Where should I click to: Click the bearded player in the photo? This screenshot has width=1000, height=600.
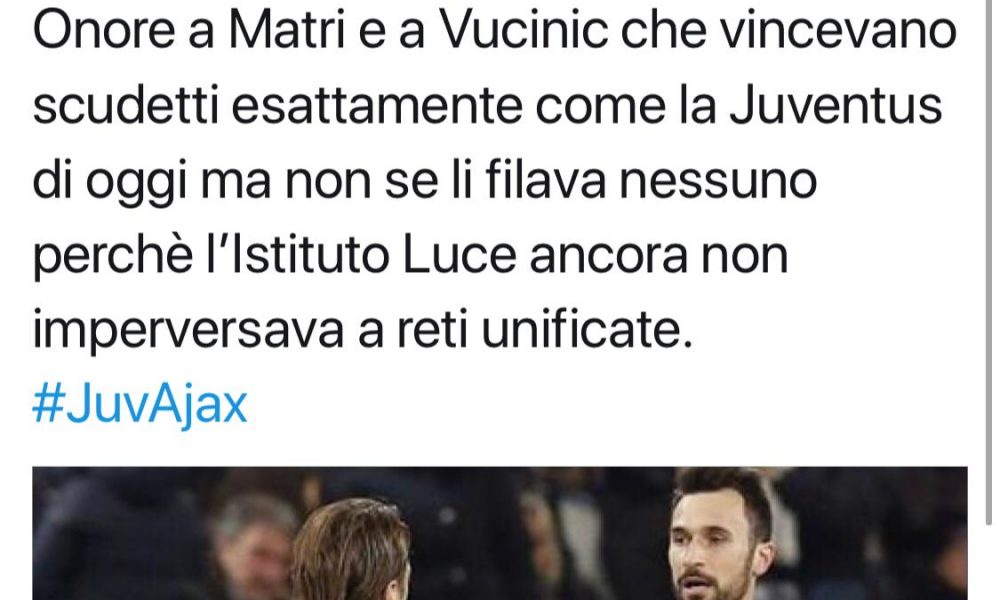coord(723,535)
